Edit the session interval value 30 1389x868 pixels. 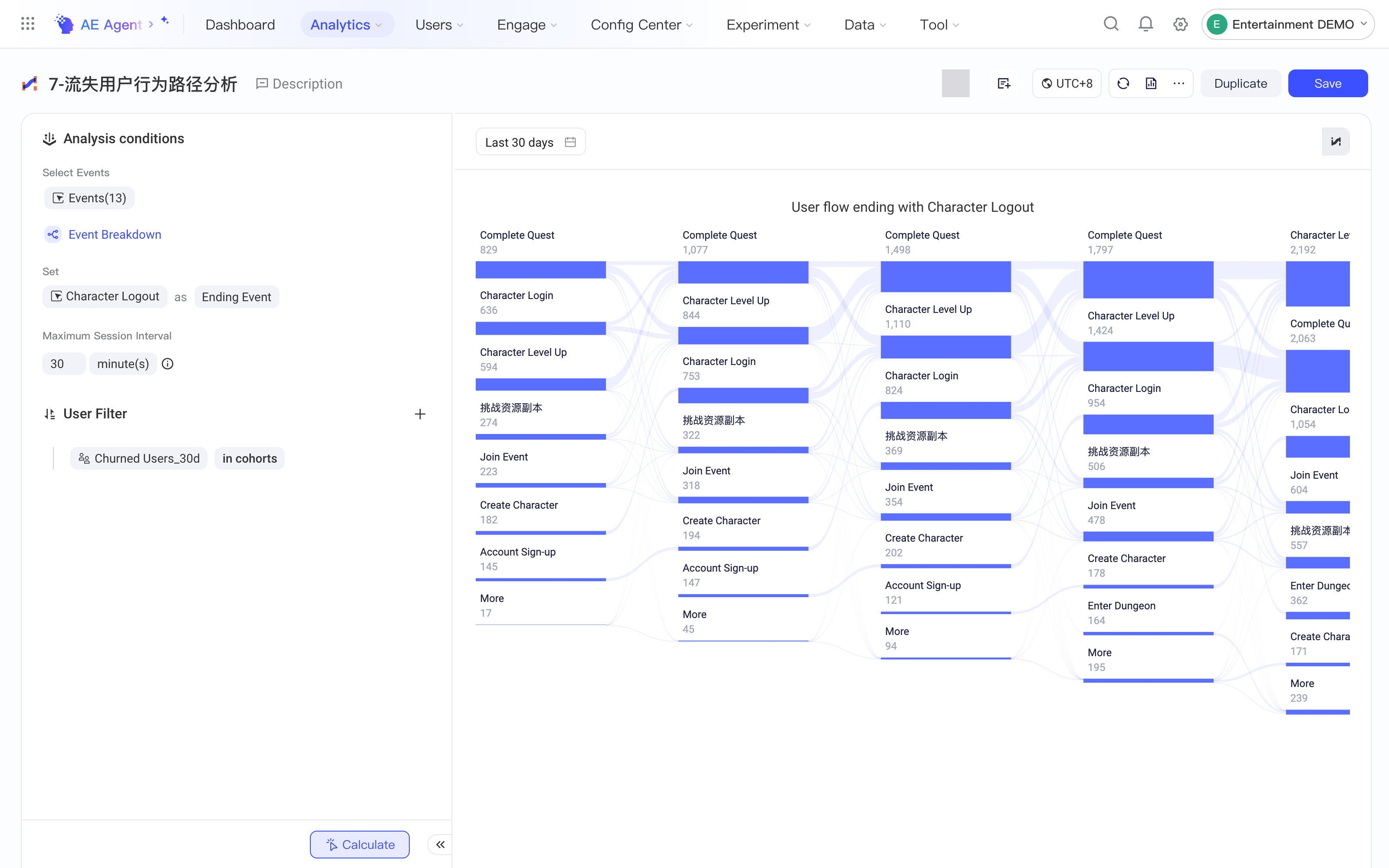pos(64,364)
